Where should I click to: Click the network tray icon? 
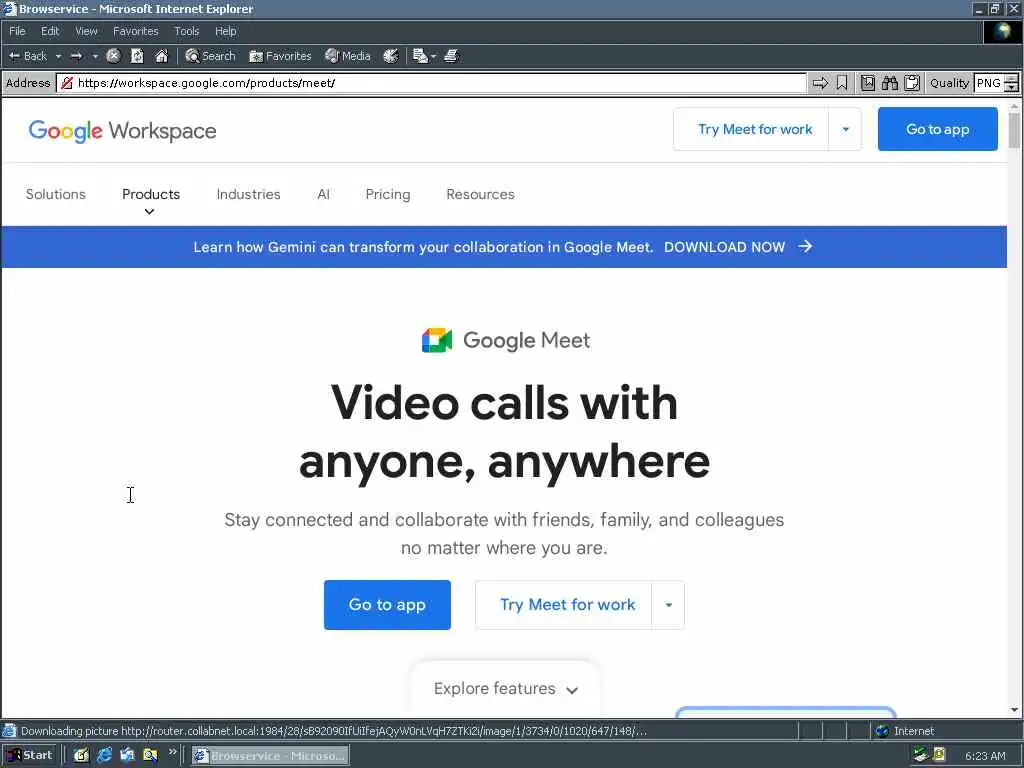coord(921,756)
